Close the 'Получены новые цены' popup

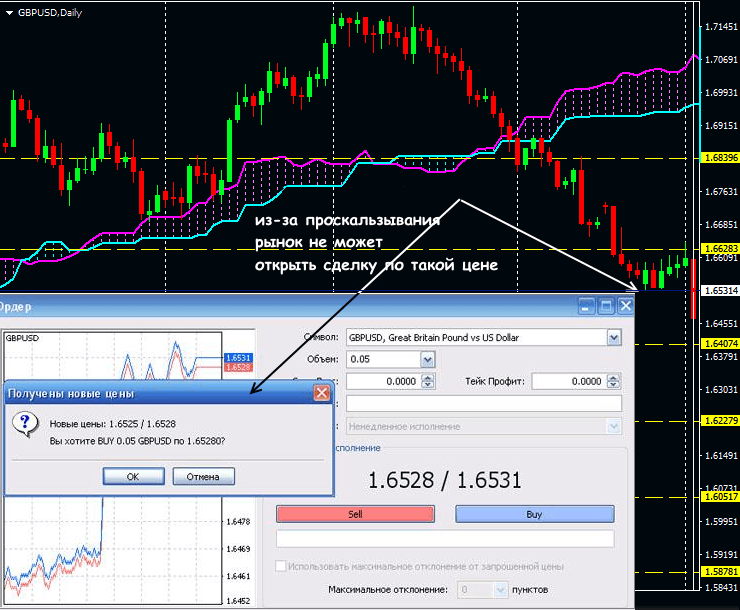tap(322, 393)
